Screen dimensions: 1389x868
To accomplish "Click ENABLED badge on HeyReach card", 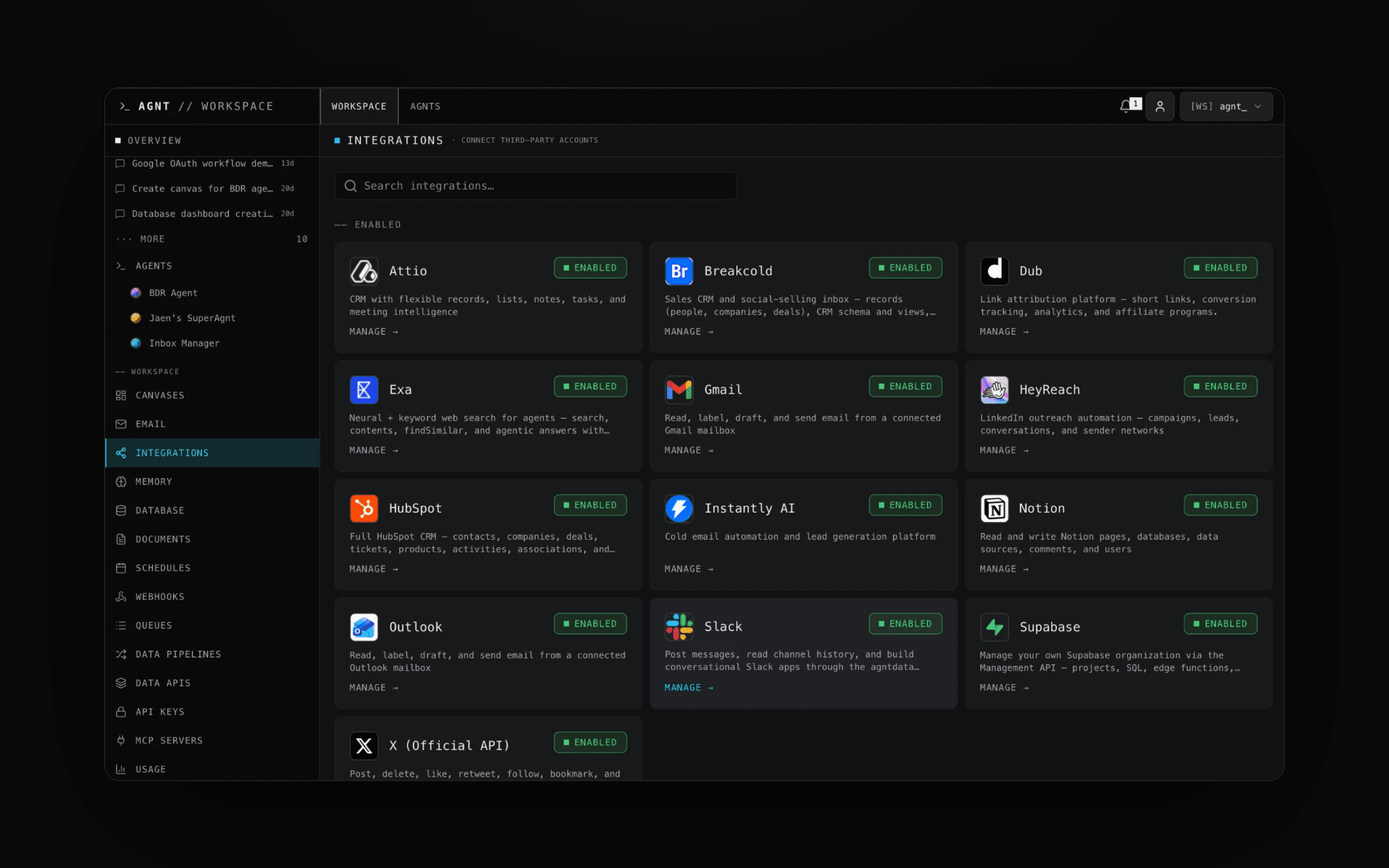I will (x=1220, y=386).
